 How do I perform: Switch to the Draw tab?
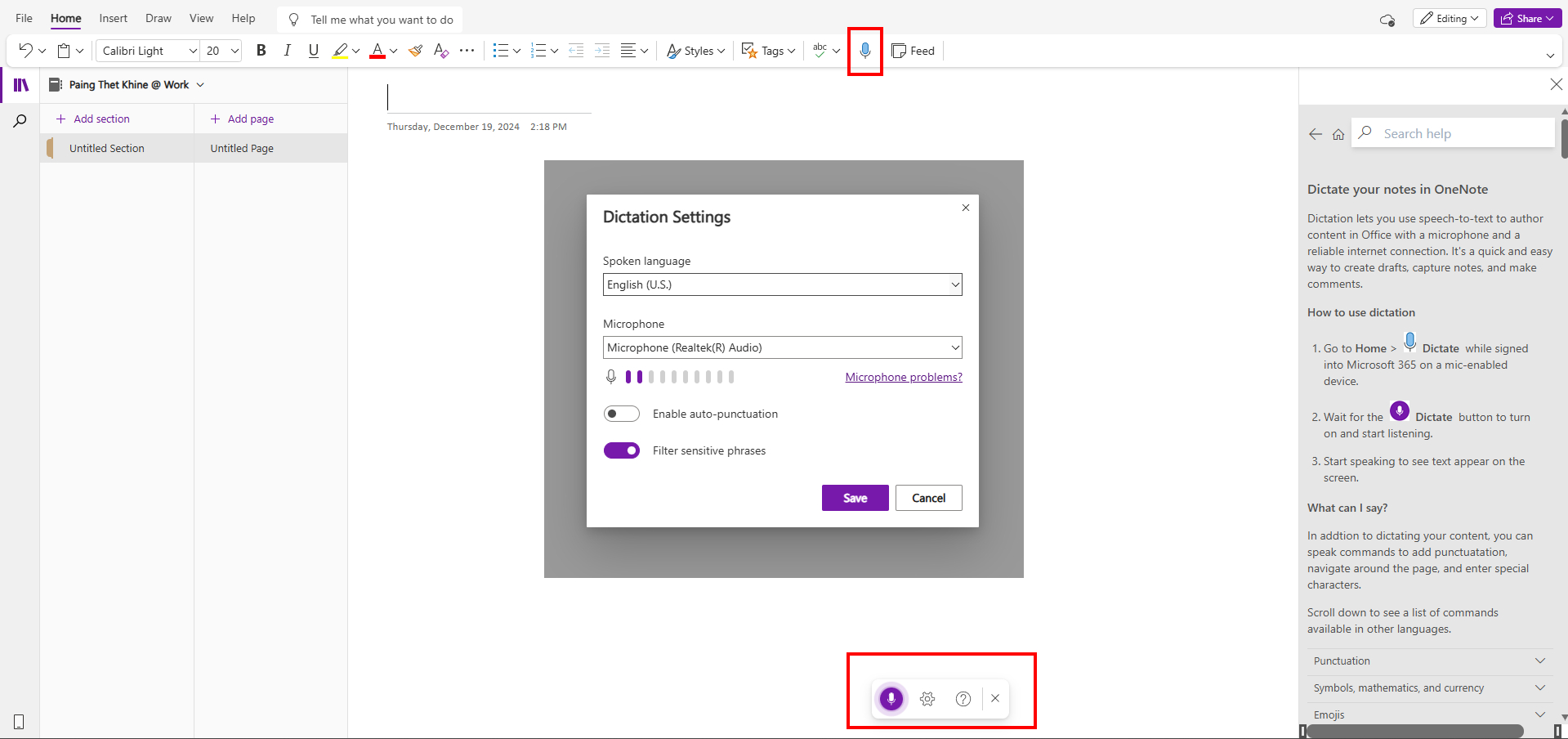(159, 18)
